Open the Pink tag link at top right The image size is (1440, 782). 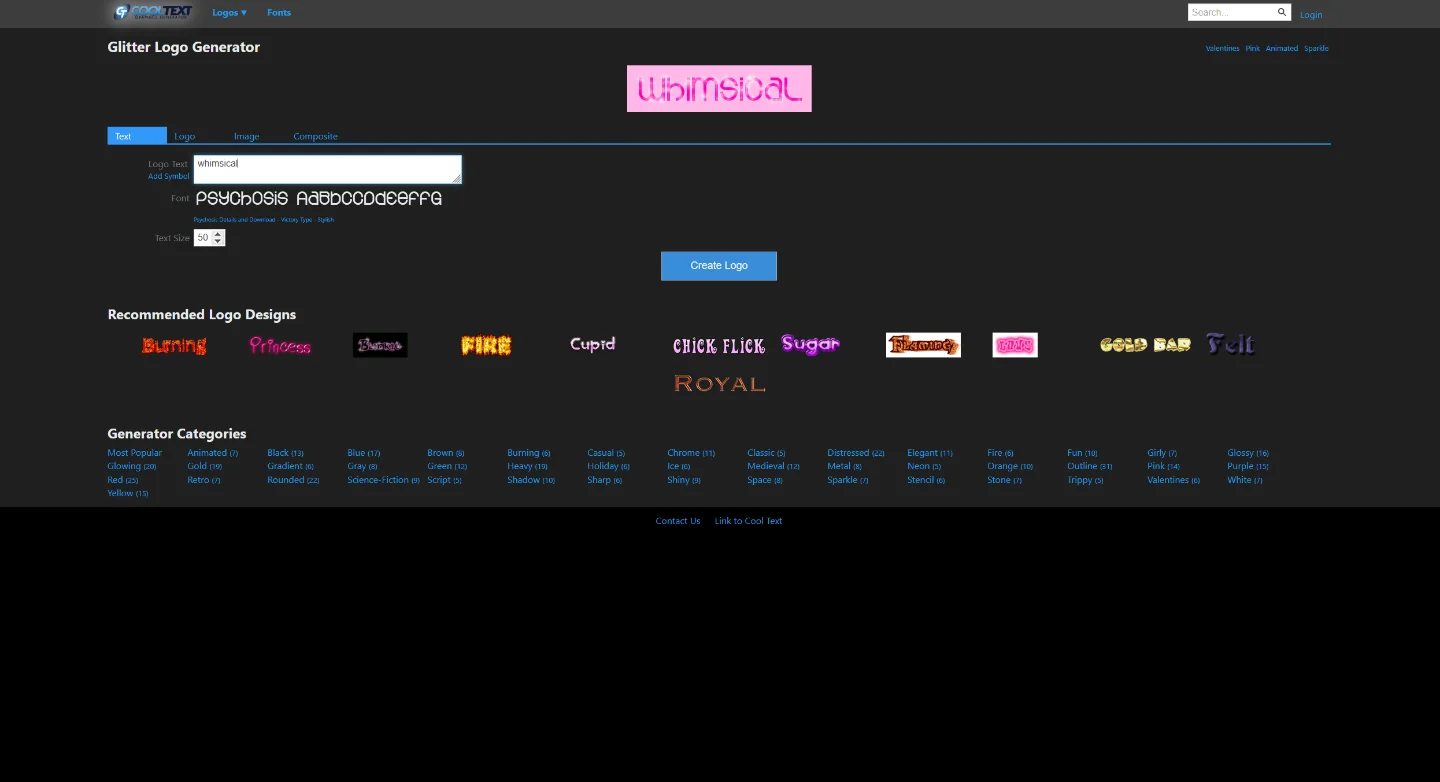[1253, 48]
